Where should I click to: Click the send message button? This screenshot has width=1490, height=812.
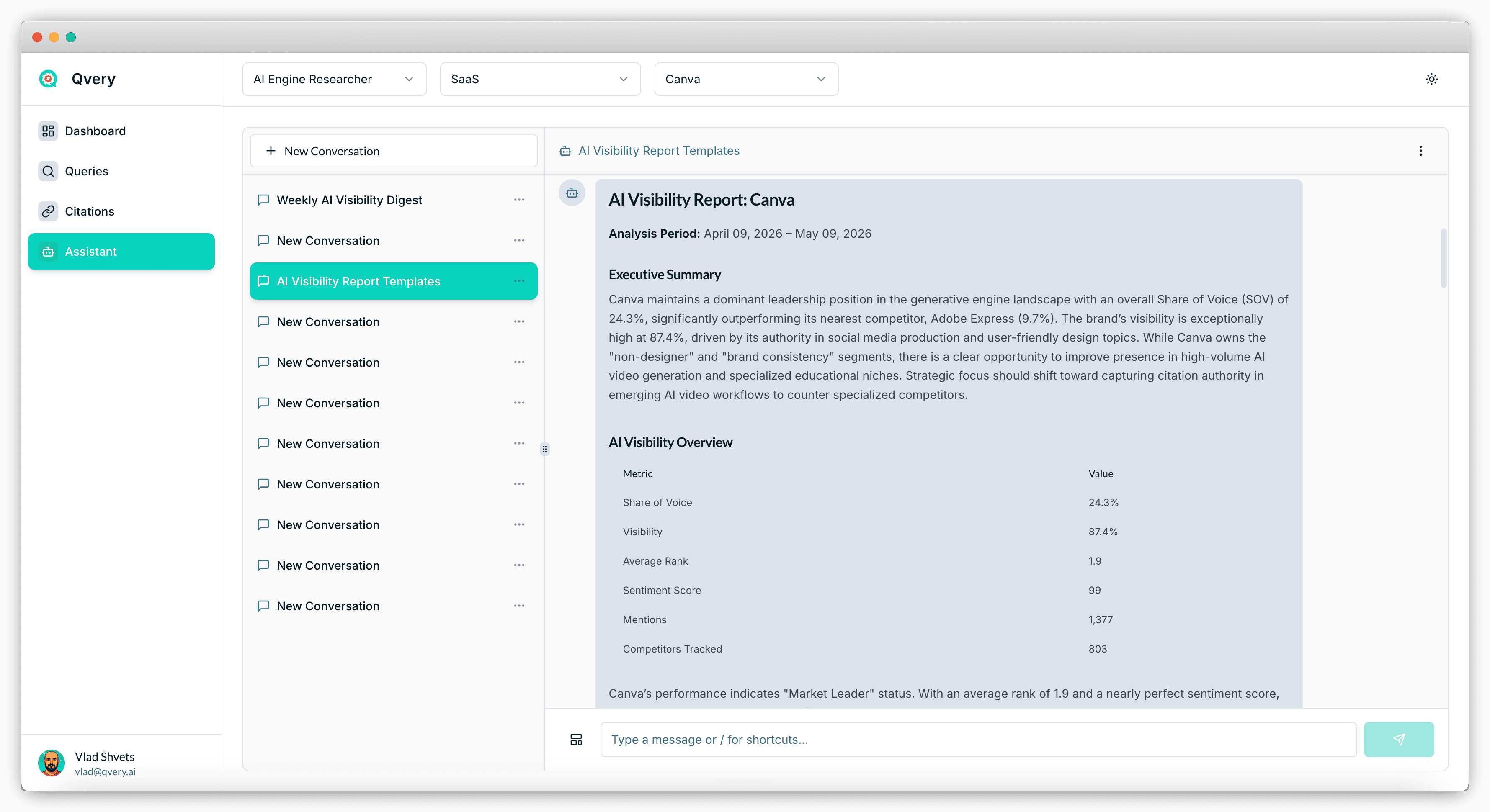pos(1399,739)
